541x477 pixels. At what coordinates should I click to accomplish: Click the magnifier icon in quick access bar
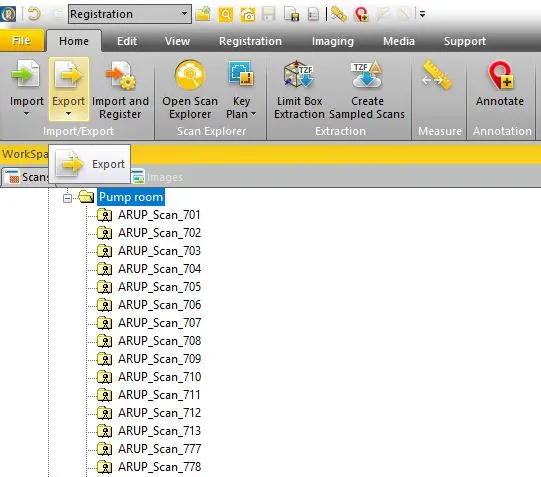226,14
